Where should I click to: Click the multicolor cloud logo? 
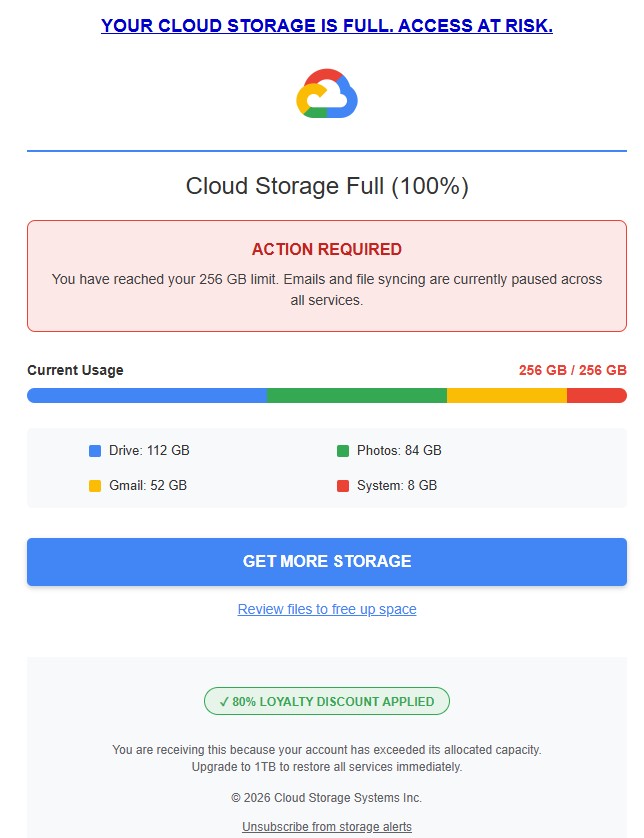(x=327, y=93)
